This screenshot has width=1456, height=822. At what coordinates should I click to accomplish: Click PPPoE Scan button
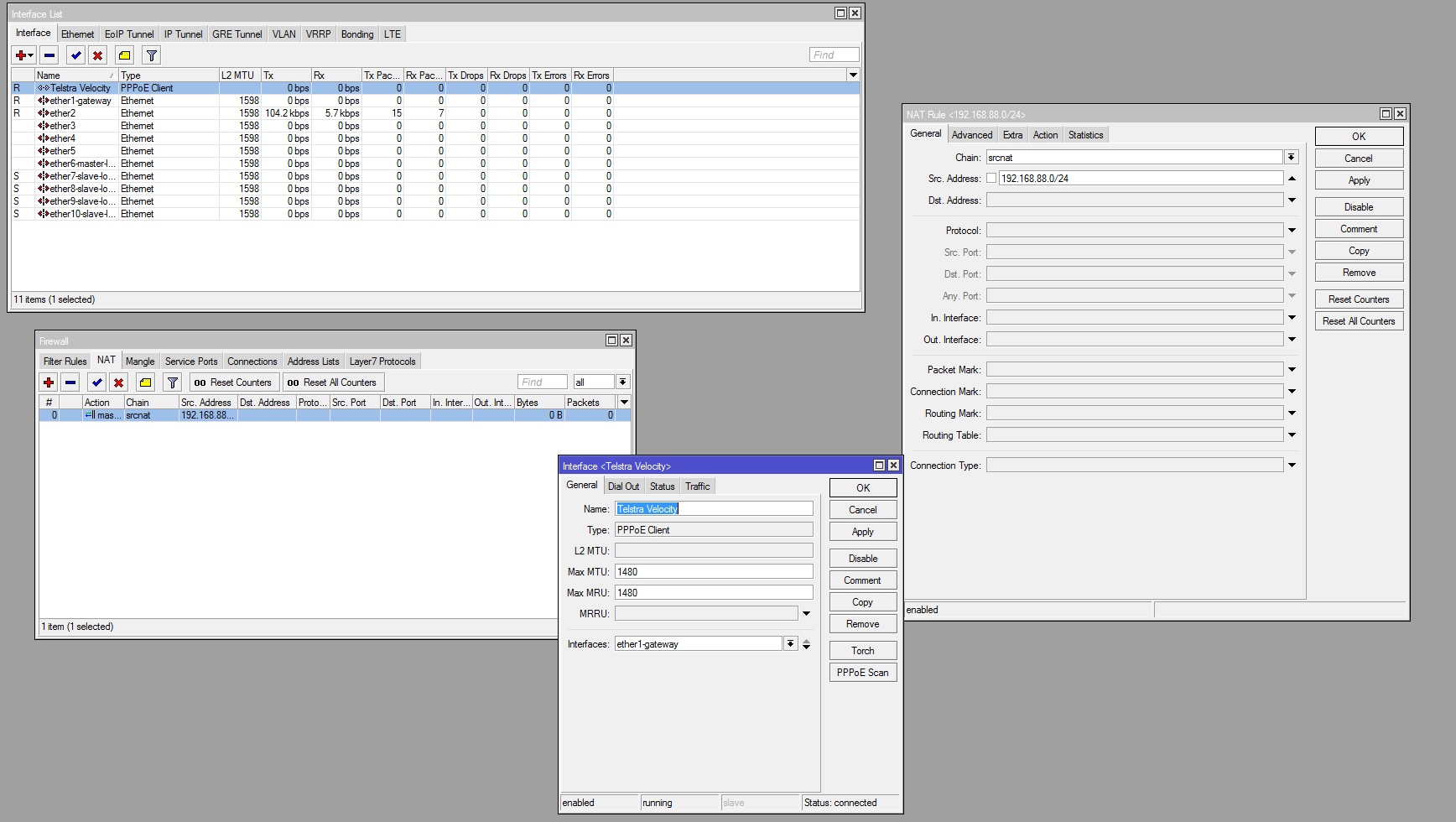(863, 673)
